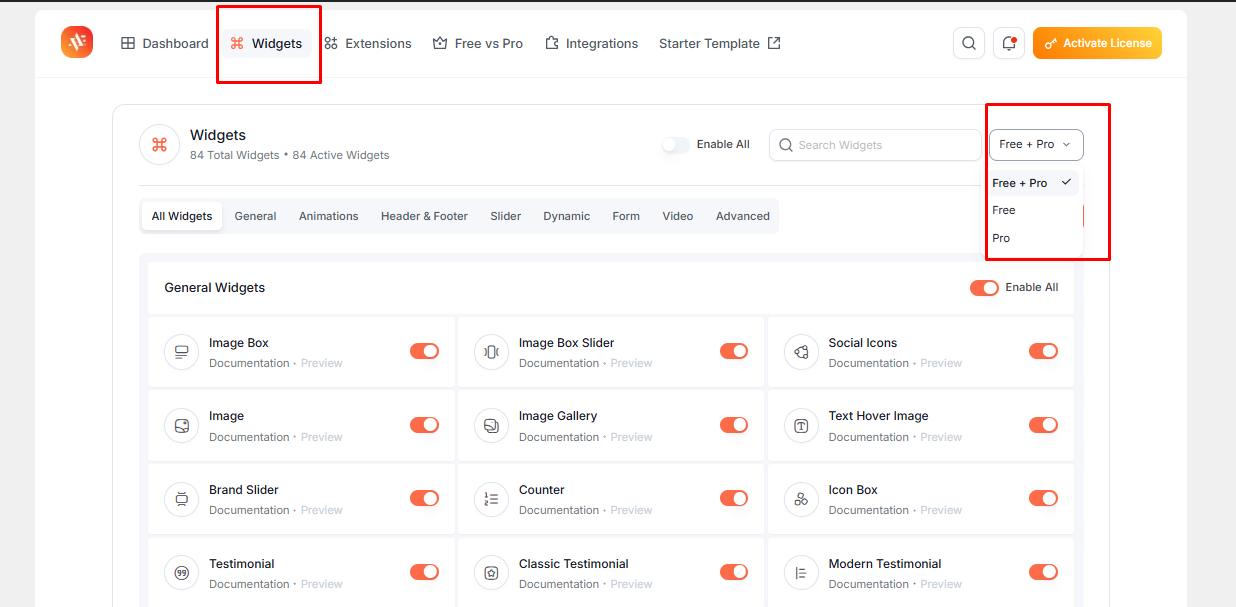Click the orange app logo icon

(x=77, y=42)
